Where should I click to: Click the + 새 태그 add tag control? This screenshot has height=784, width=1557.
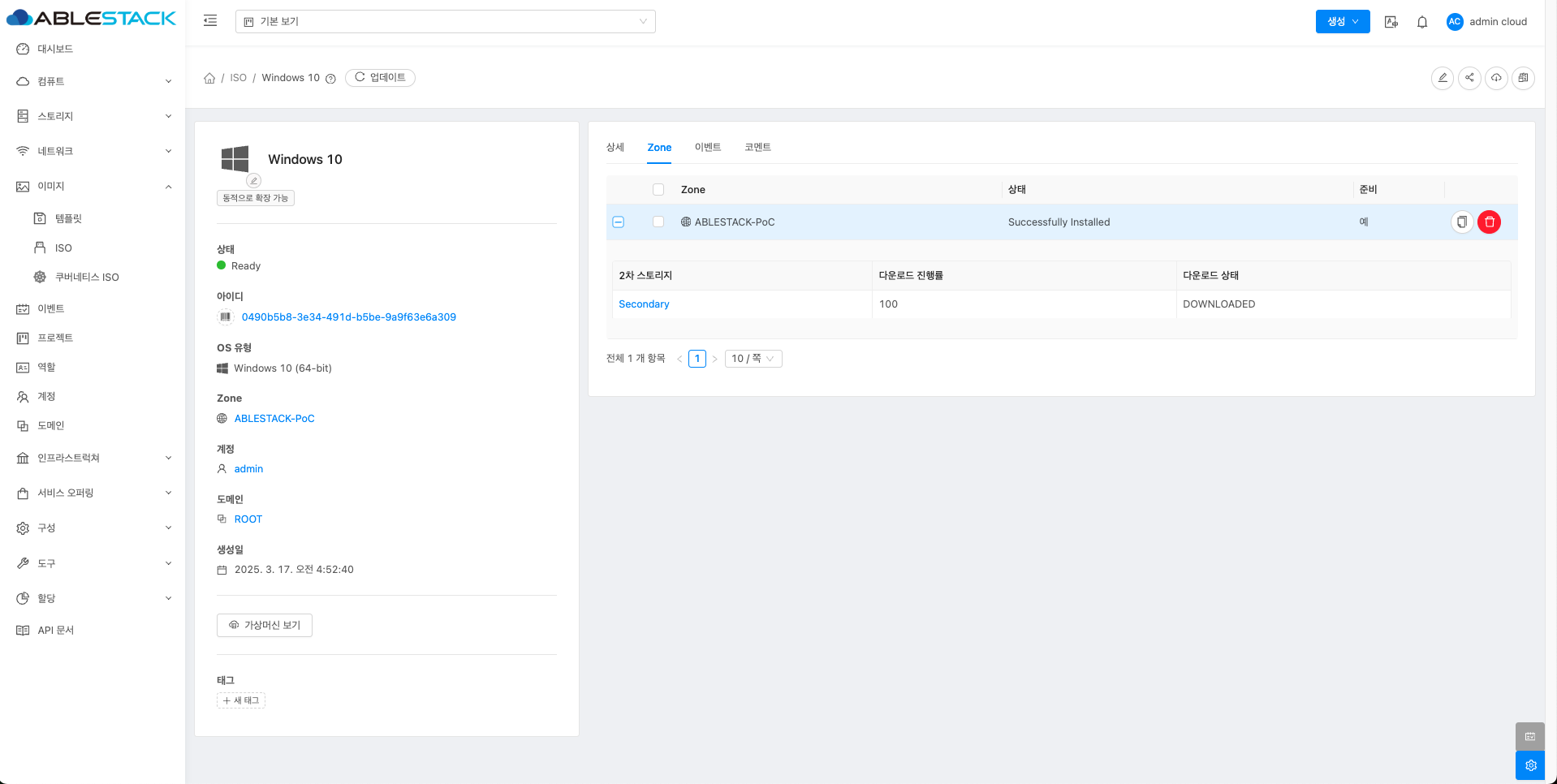pos(241,700)
